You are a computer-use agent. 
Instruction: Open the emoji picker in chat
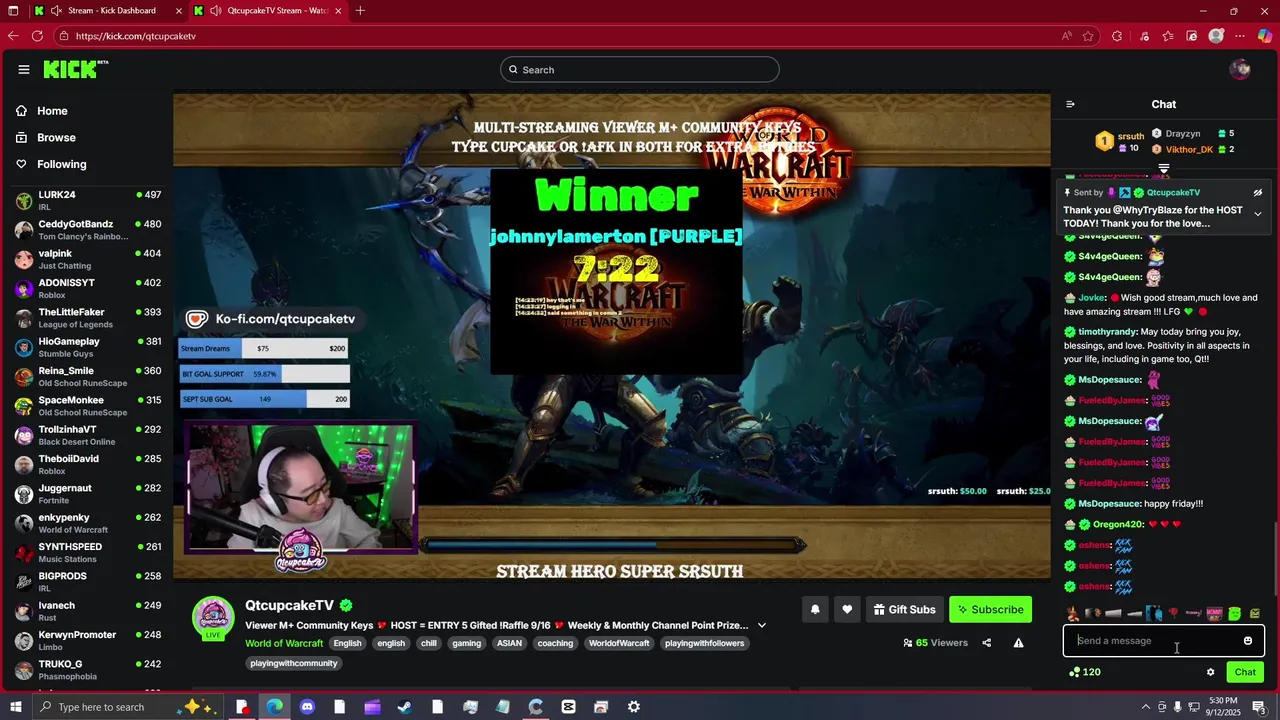(1248, 641)
